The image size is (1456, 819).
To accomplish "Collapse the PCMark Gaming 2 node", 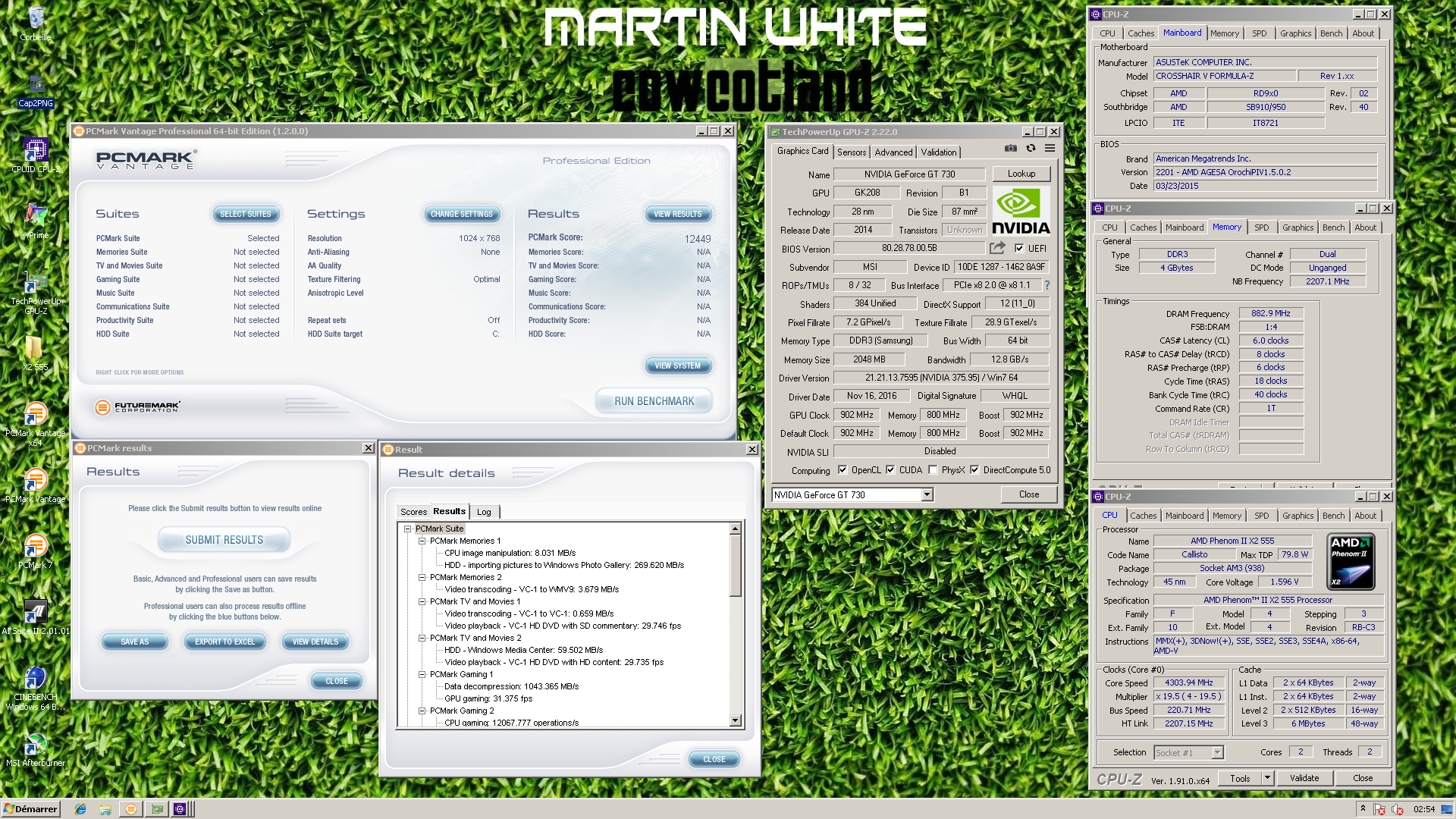I will 422,711.
